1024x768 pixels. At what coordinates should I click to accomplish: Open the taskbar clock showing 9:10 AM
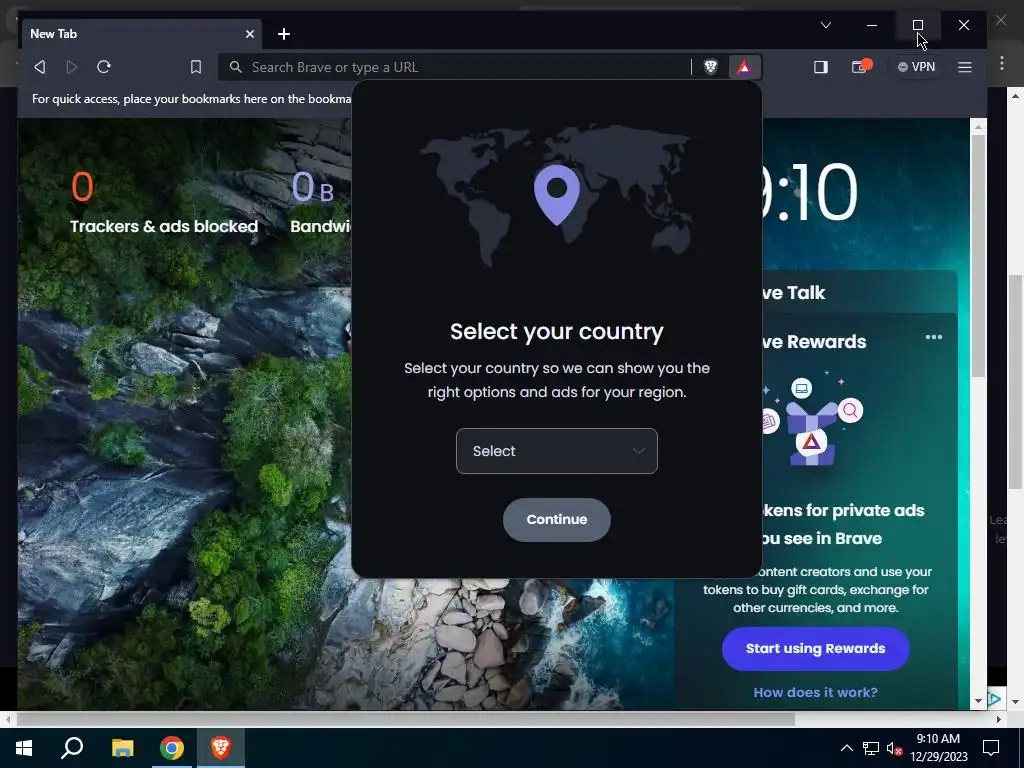(938, 748)
